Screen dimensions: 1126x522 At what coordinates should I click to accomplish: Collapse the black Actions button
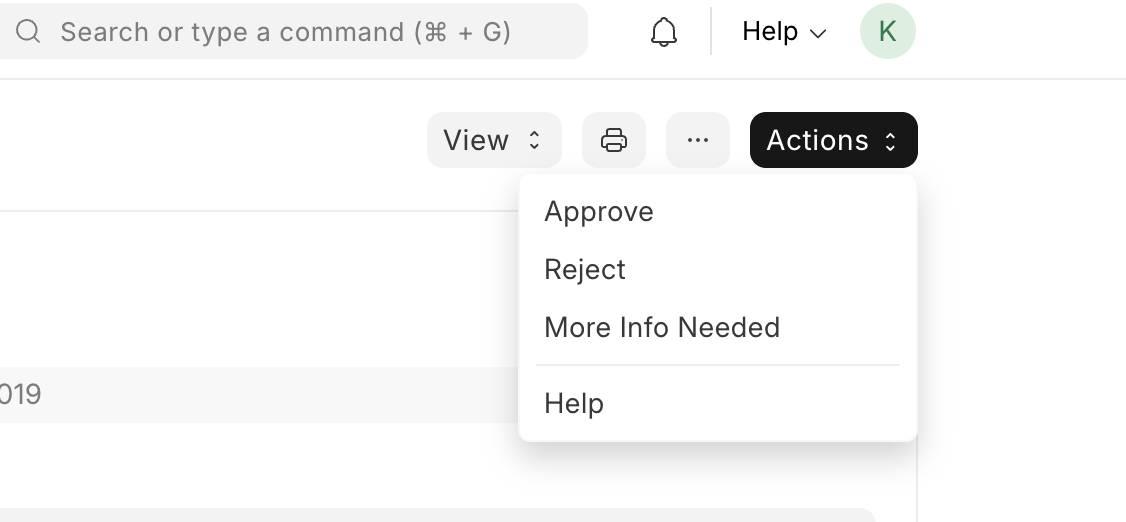click(834, 140)
